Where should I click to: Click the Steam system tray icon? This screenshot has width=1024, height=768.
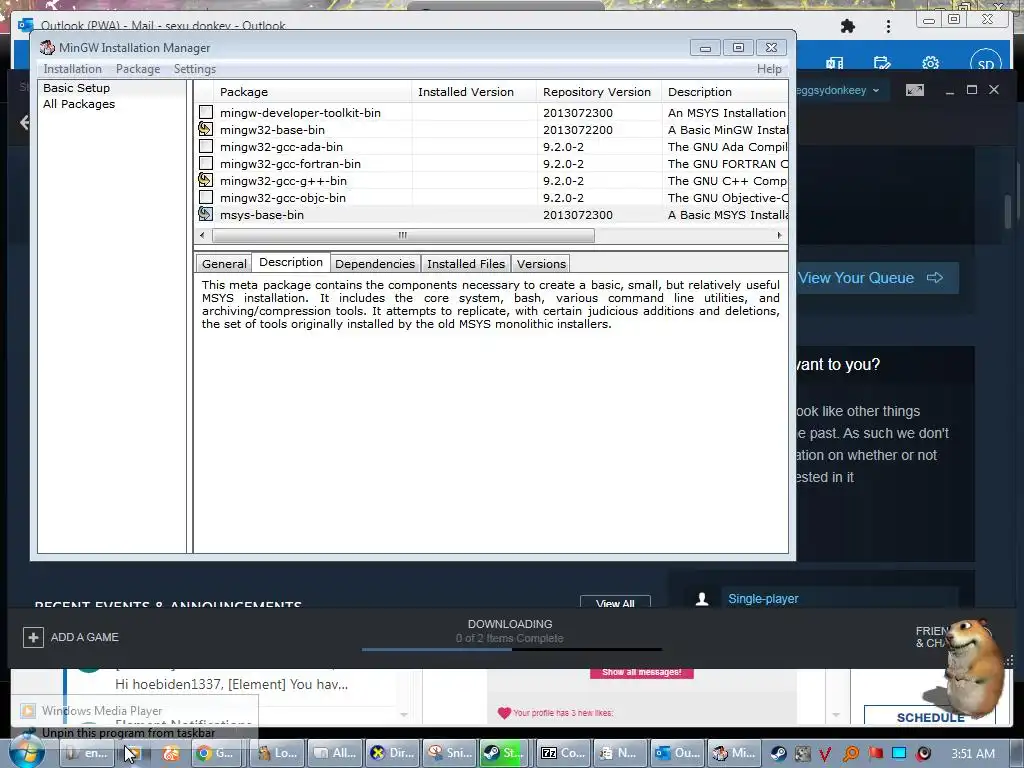pos(778,754)
